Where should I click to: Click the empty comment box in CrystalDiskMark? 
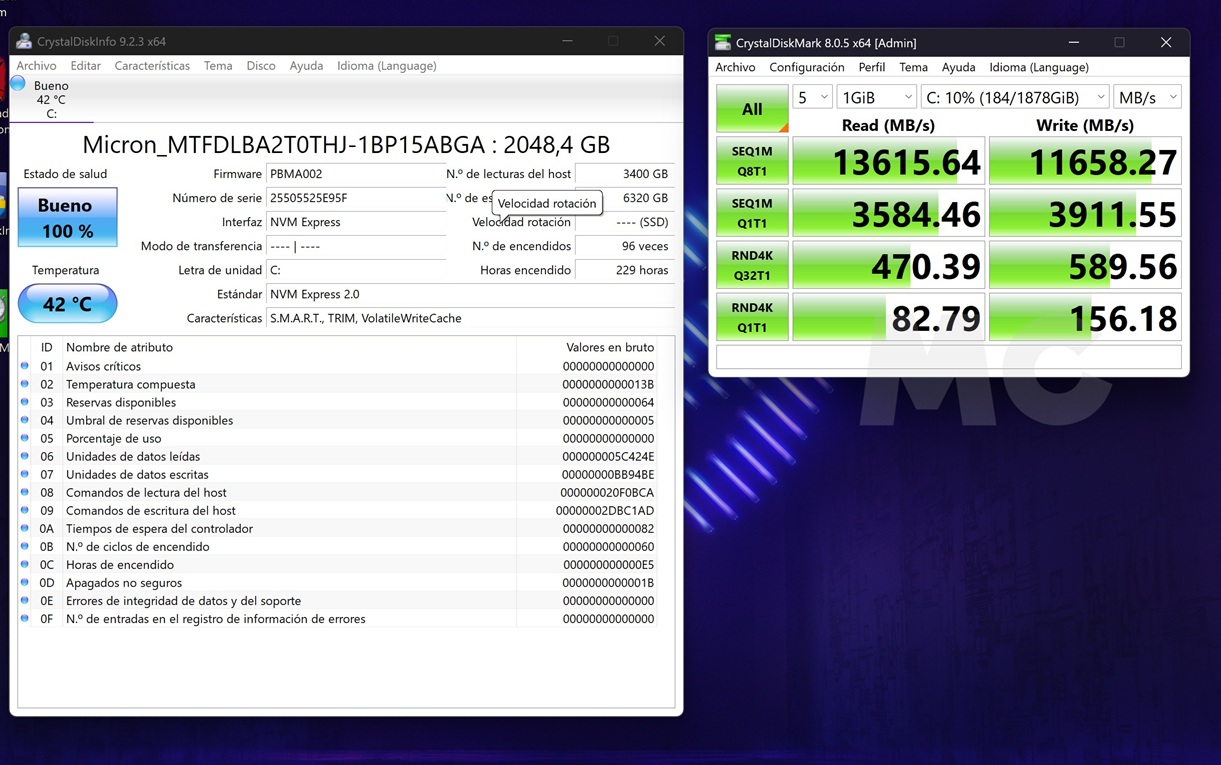click(x=949, y=357)
